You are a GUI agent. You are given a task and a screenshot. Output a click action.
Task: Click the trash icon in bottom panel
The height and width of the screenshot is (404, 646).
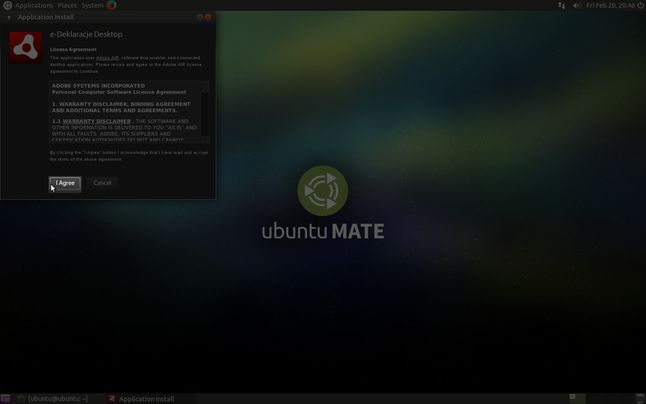pyautogui.click(x=640, y=398)
